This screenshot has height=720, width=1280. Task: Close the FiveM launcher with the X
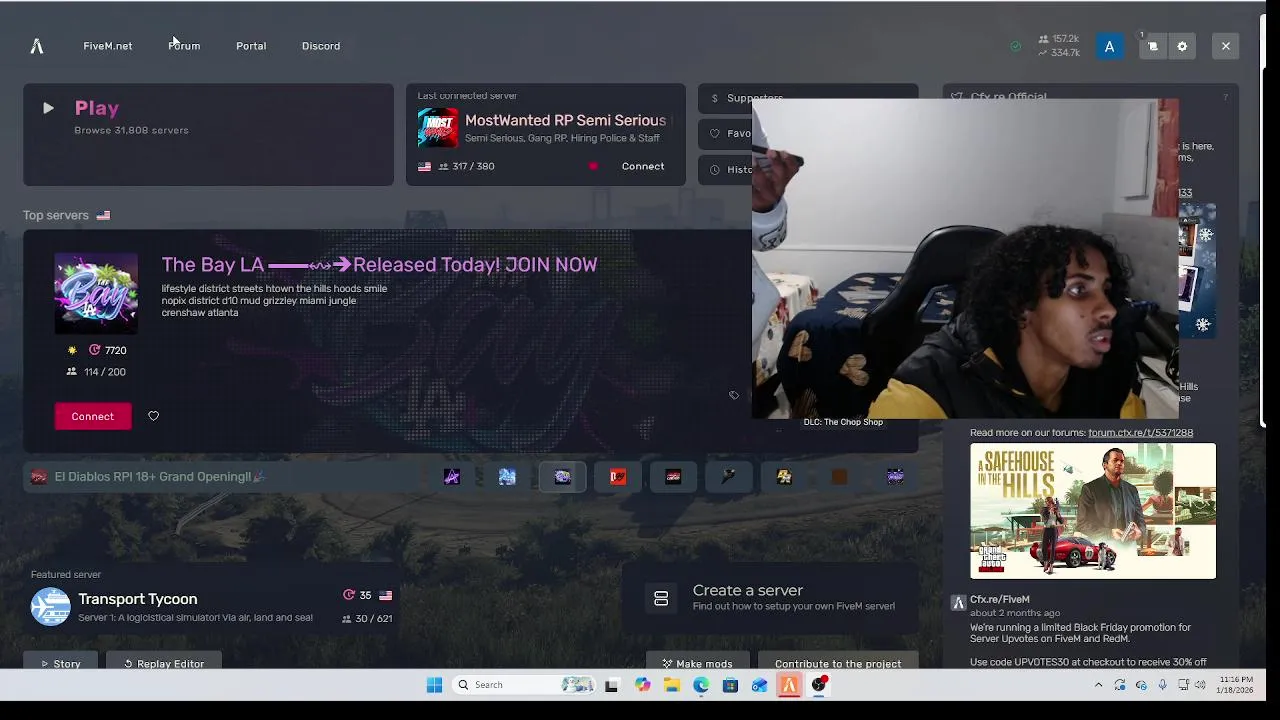click(1225, 46)
